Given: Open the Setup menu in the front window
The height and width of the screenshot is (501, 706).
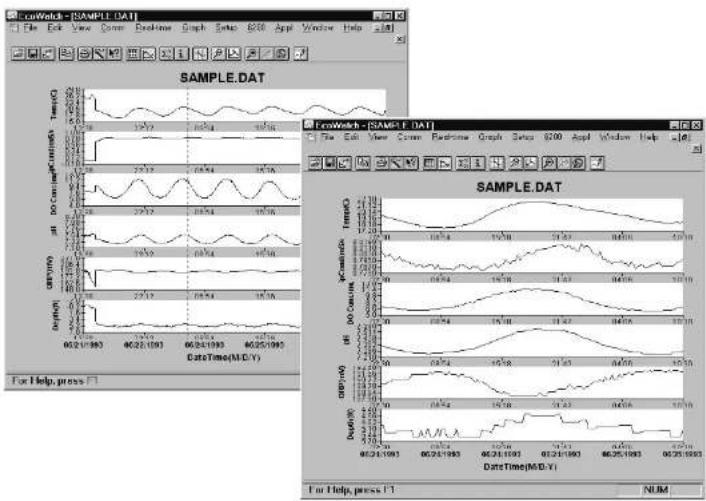Looking at the screenshot, I should pos(522,137).
